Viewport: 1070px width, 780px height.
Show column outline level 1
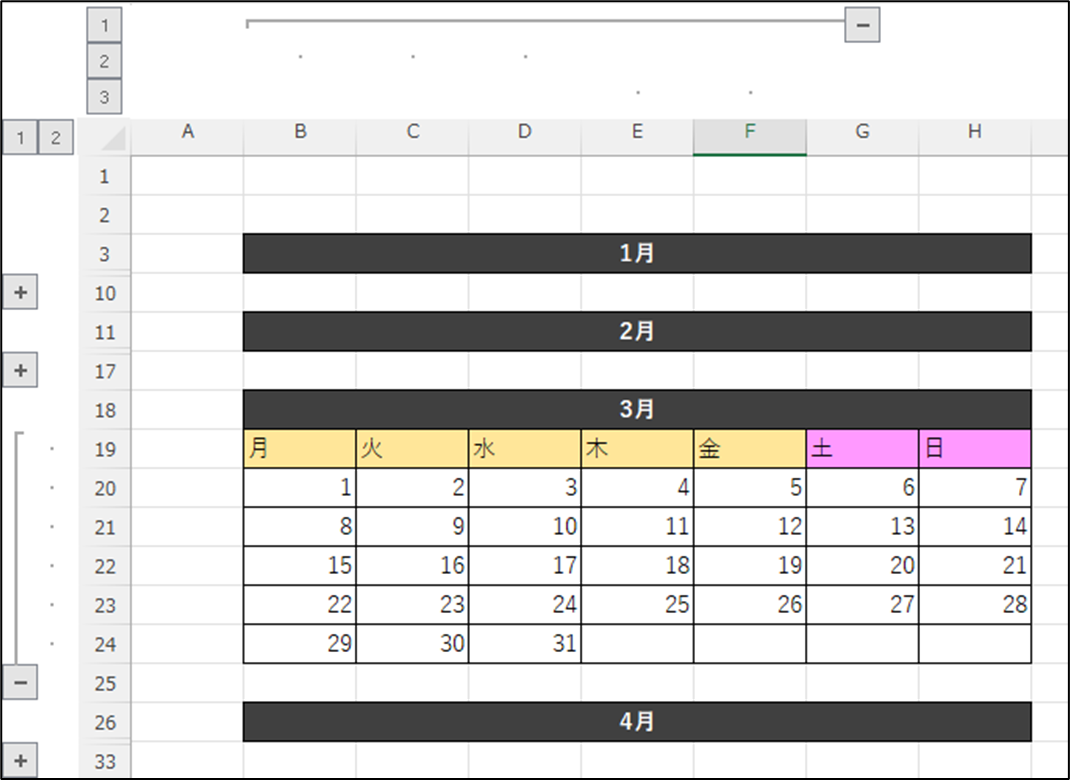pyautogui.click(x=104, y=24)
